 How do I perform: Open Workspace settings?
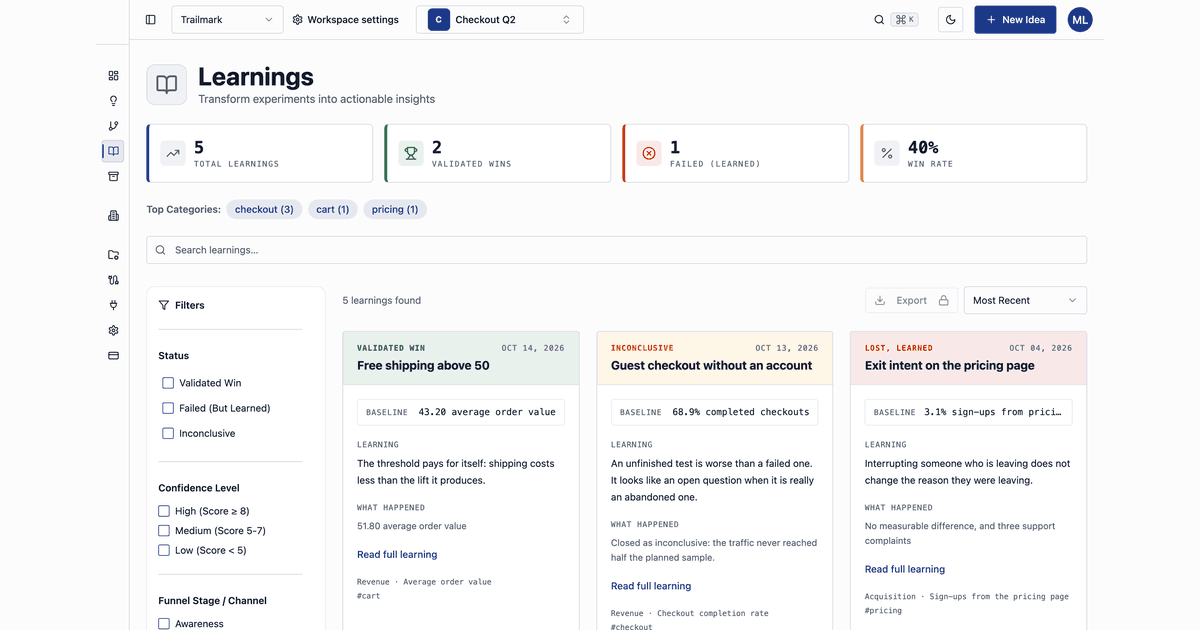click(346, 20)
